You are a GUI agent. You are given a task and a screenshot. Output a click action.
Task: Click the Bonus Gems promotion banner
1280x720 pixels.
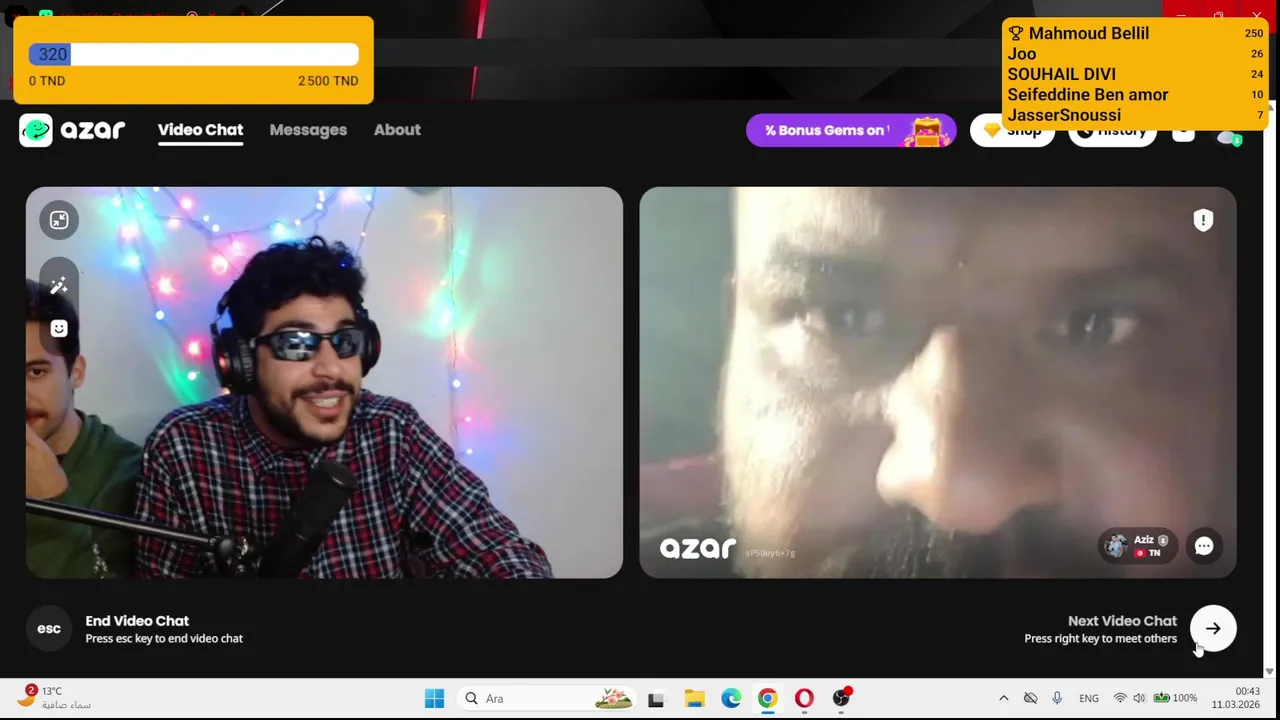[851, 130]
